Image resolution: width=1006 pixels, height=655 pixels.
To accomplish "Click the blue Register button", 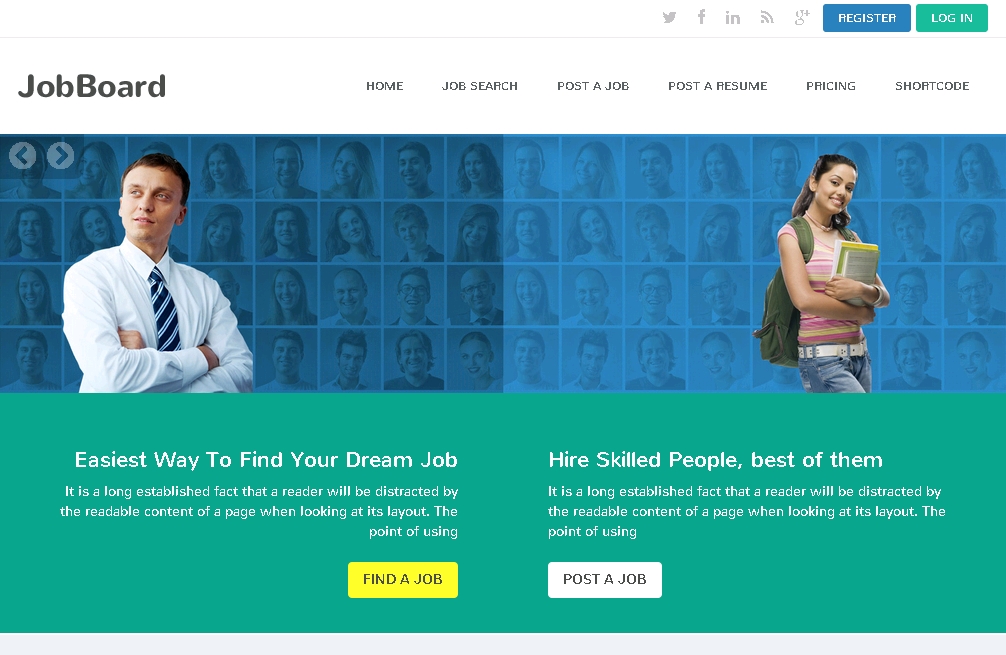I will (867, 18).
